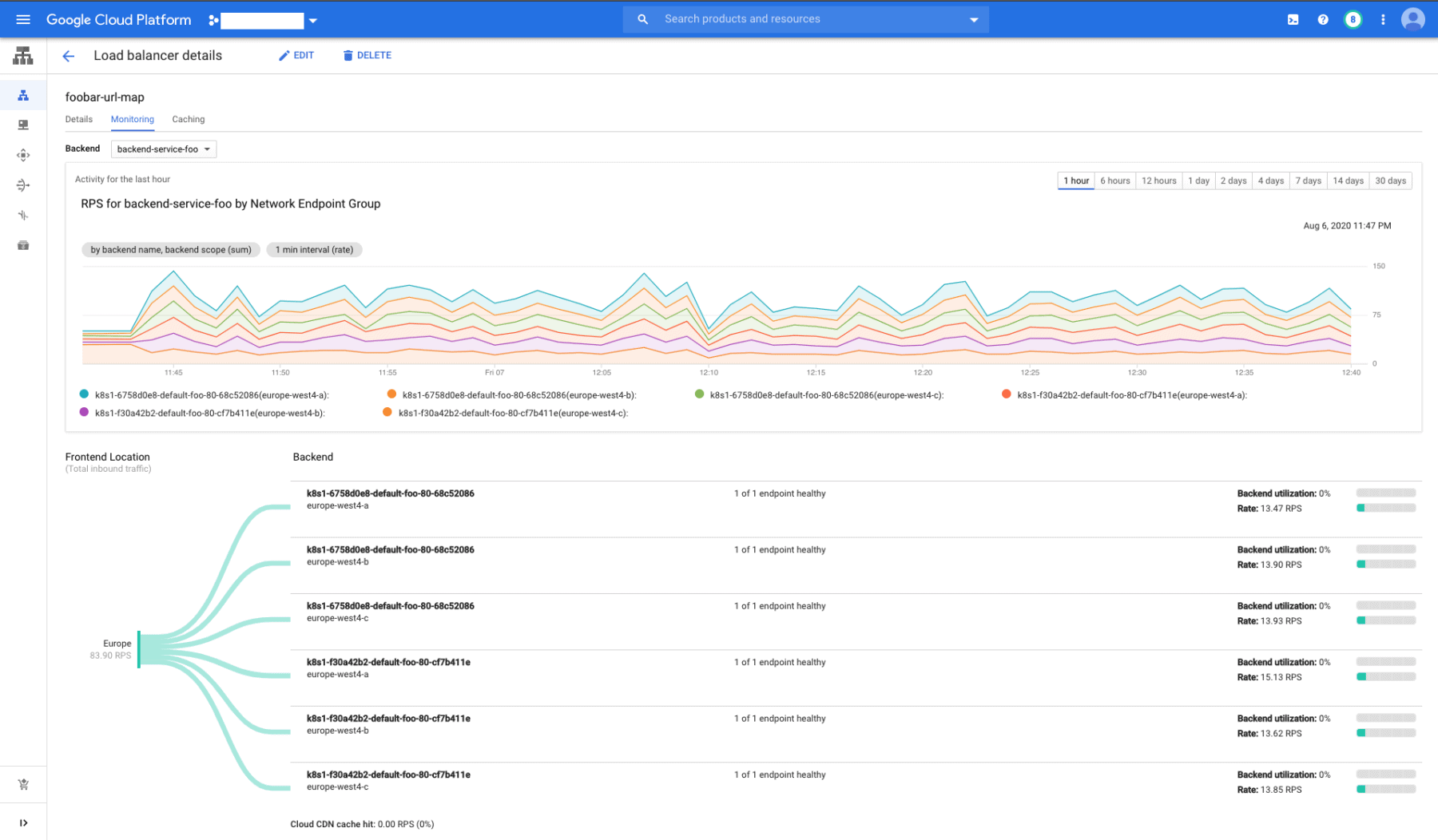Click the DELETE button

point(367,55)
